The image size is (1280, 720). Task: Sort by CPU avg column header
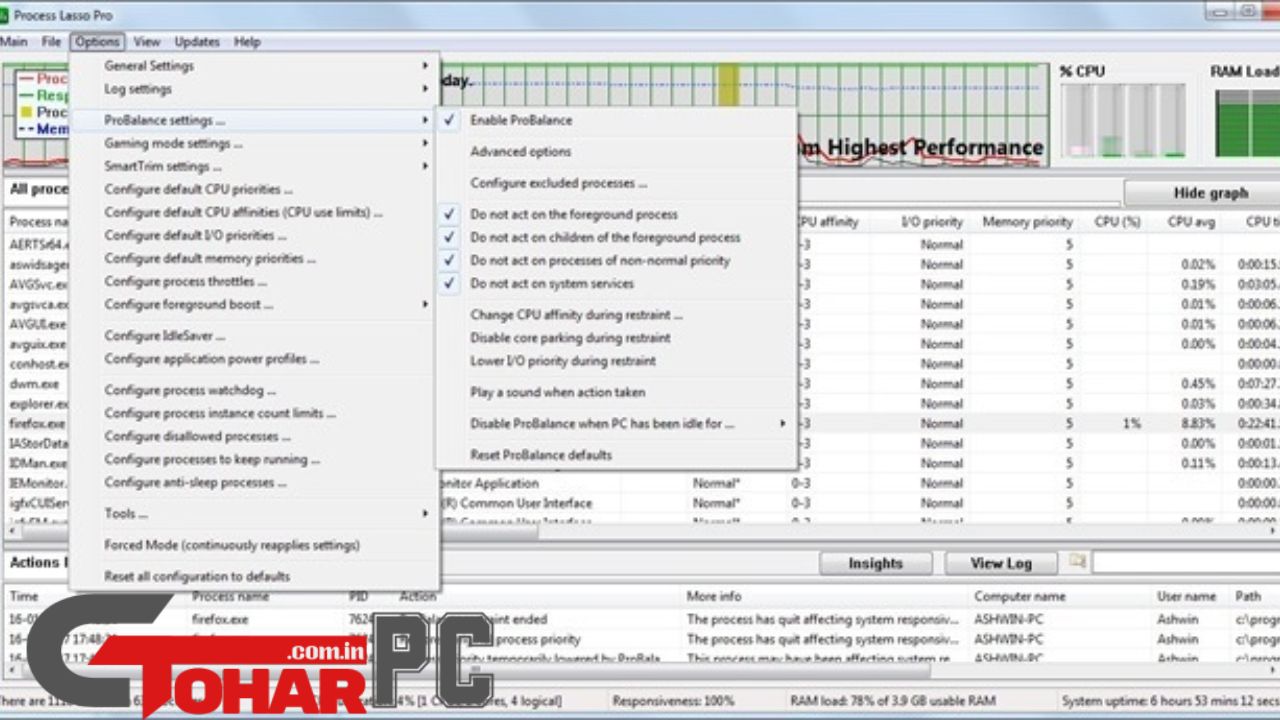point(1191,222)
